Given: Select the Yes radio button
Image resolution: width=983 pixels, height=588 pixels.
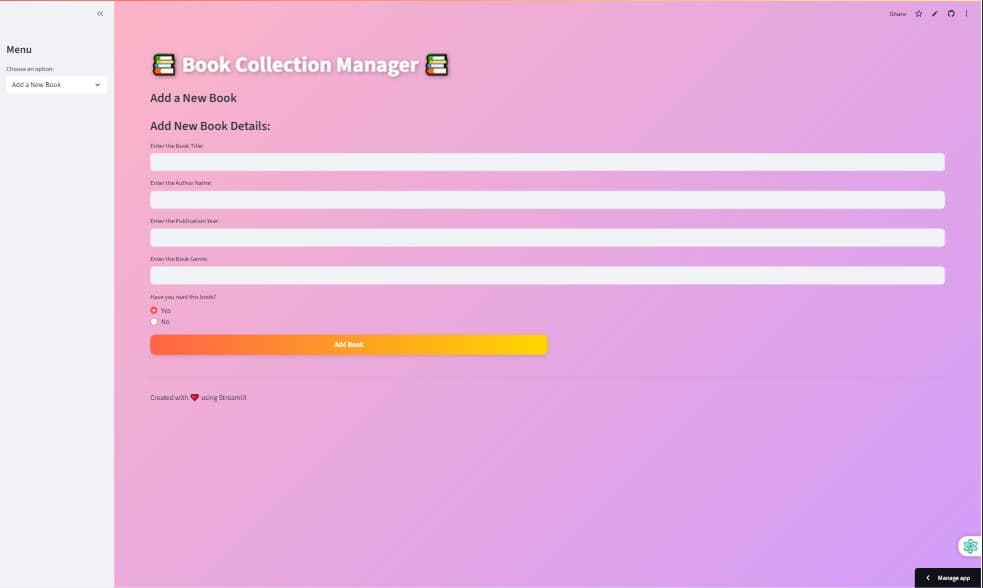Looking at the screenshot, I should pyautogui.click(x=154, y=310).
